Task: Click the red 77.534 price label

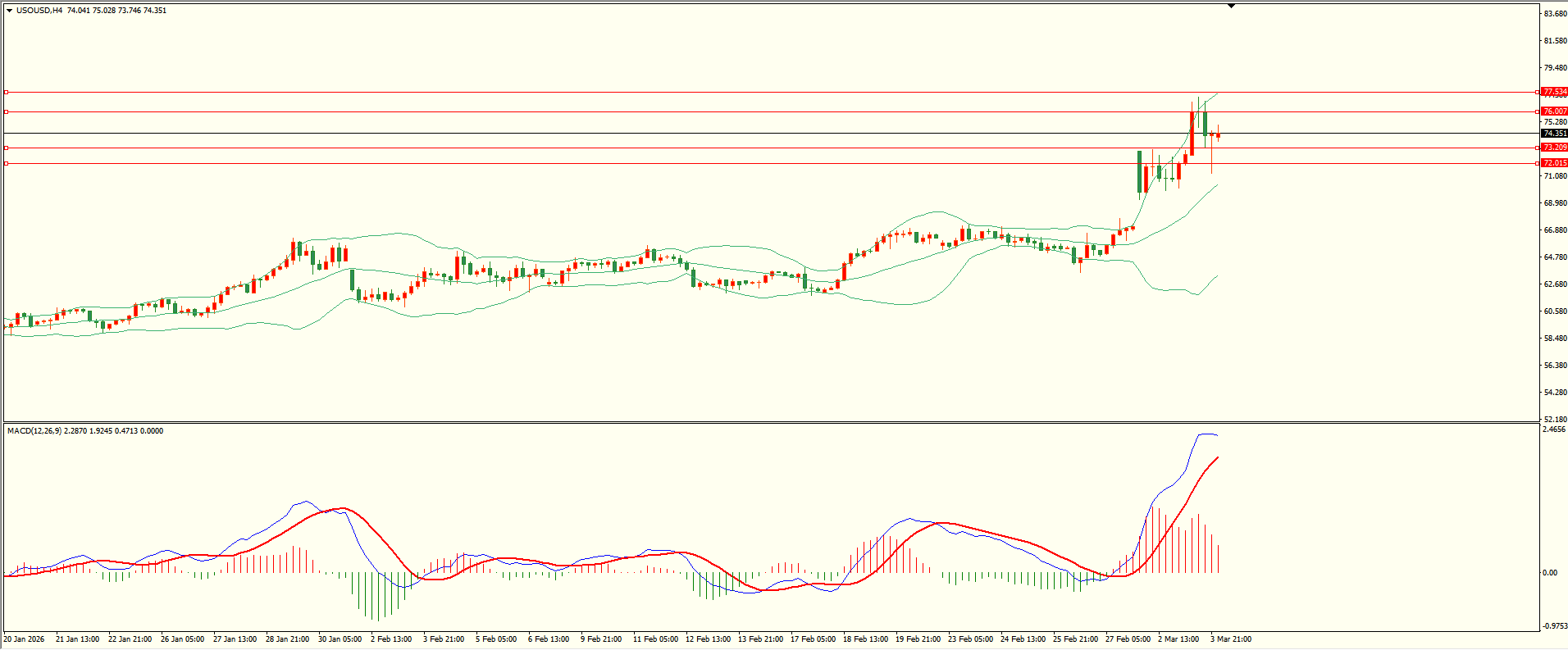Action: (1554, 92)
